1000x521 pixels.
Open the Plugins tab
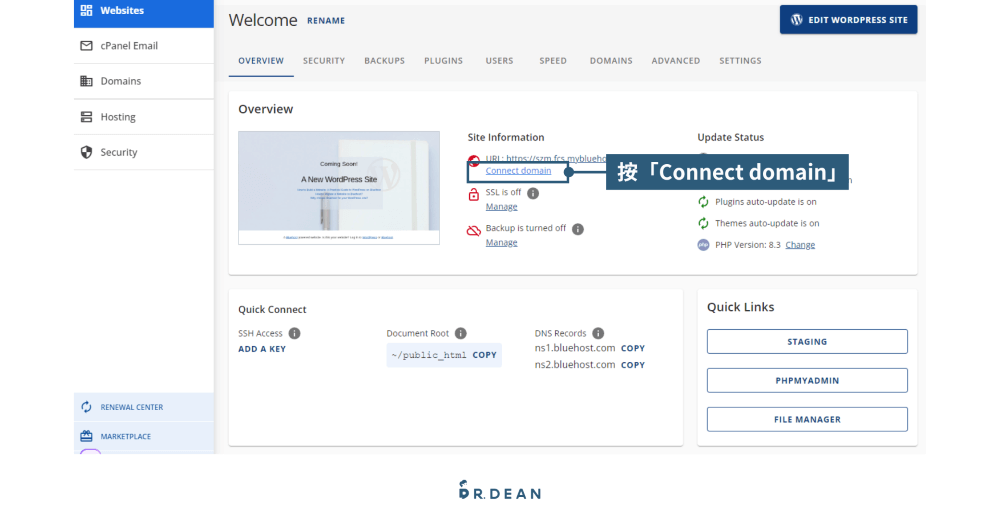(x=443, y=61)
